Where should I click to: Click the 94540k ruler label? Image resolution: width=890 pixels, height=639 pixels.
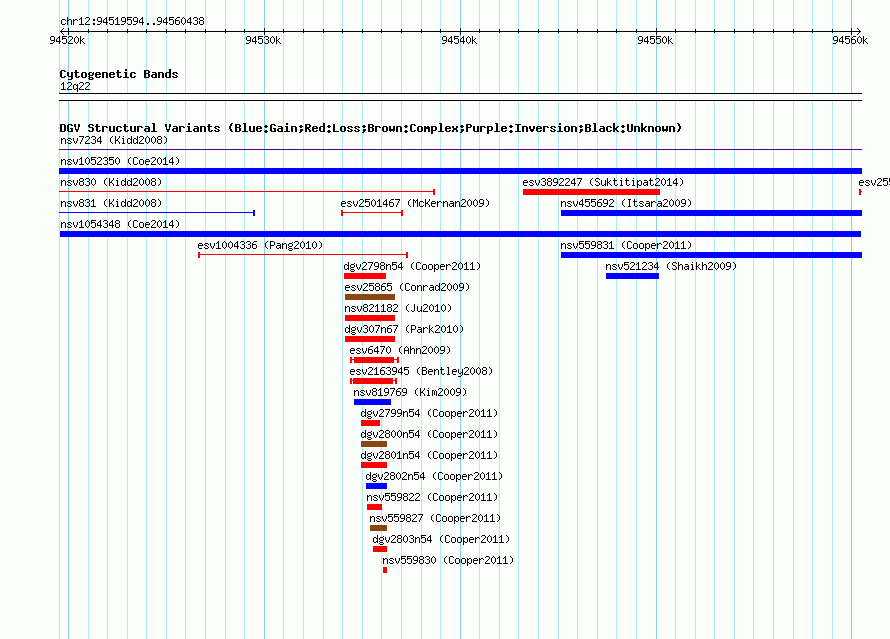tap(459, 40)
